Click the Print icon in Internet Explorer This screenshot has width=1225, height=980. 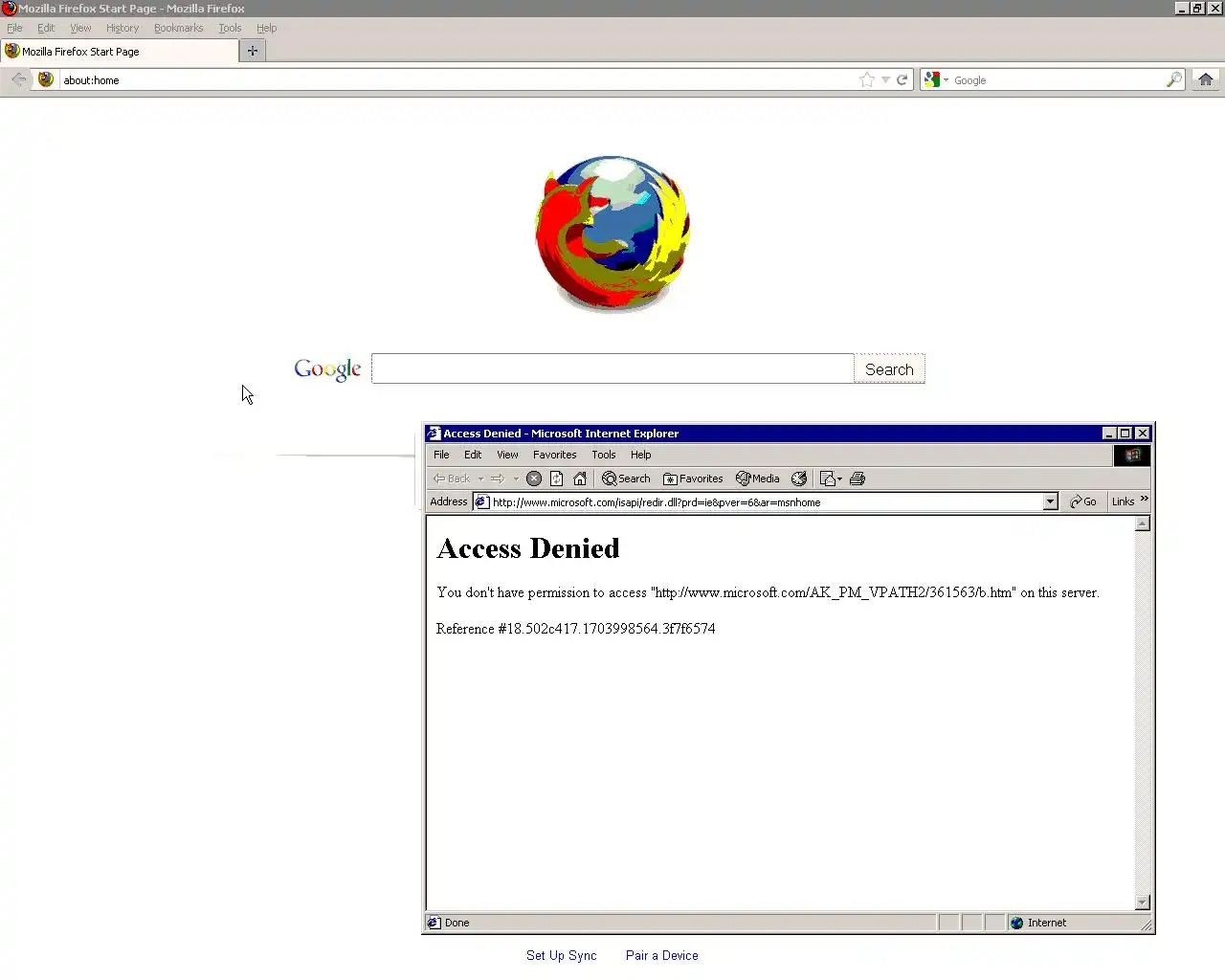click(857, 479)
